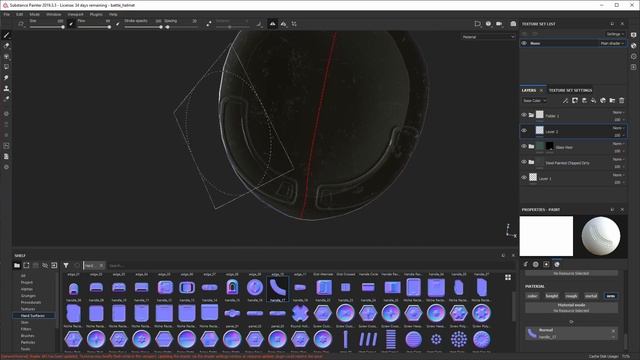Select the Paint brush tool
Screen dimensions: 640x360
(x=6, y=36)
